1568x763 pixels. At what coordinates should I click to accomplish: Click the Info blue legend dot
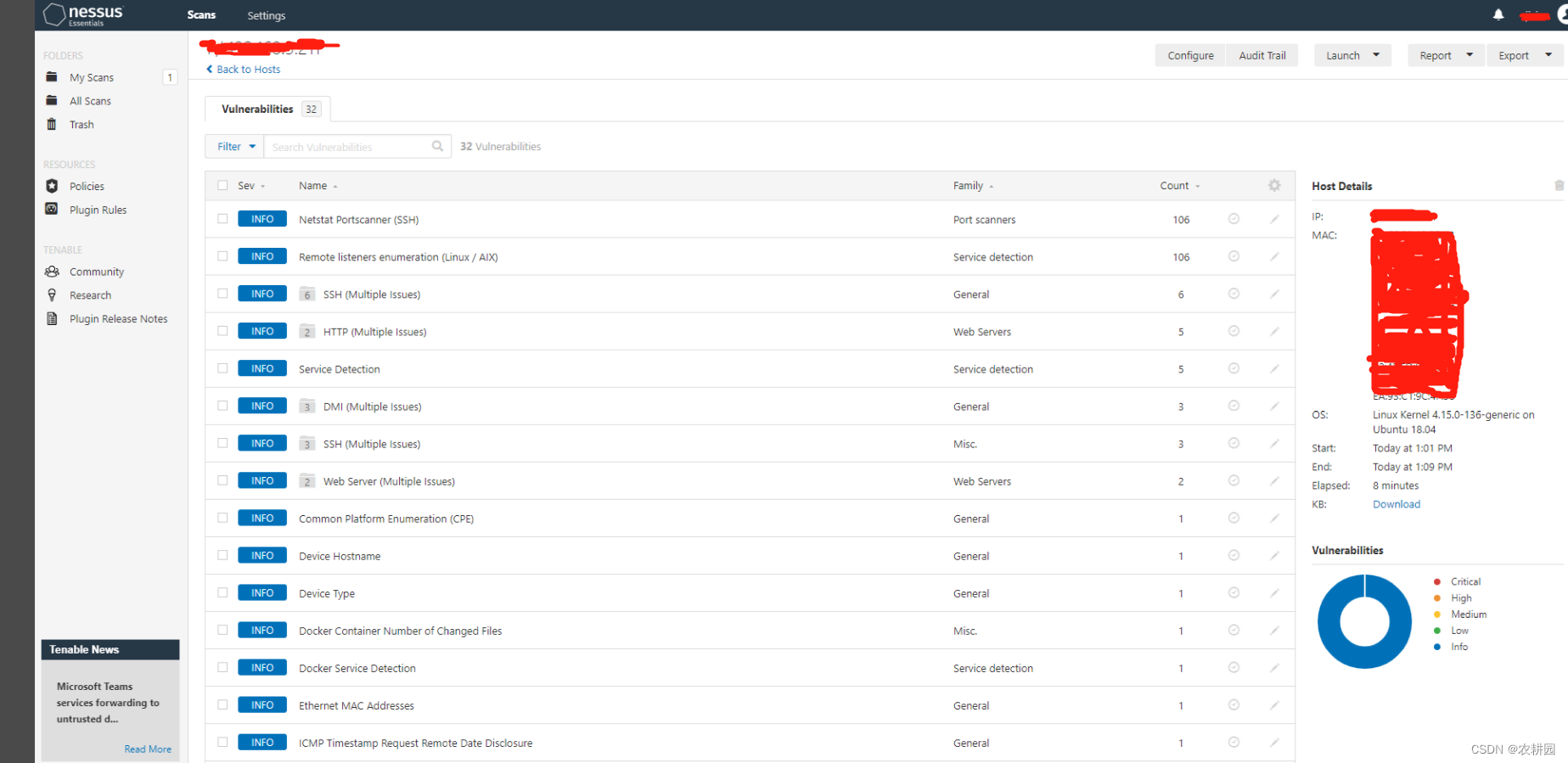(1436, 647)
